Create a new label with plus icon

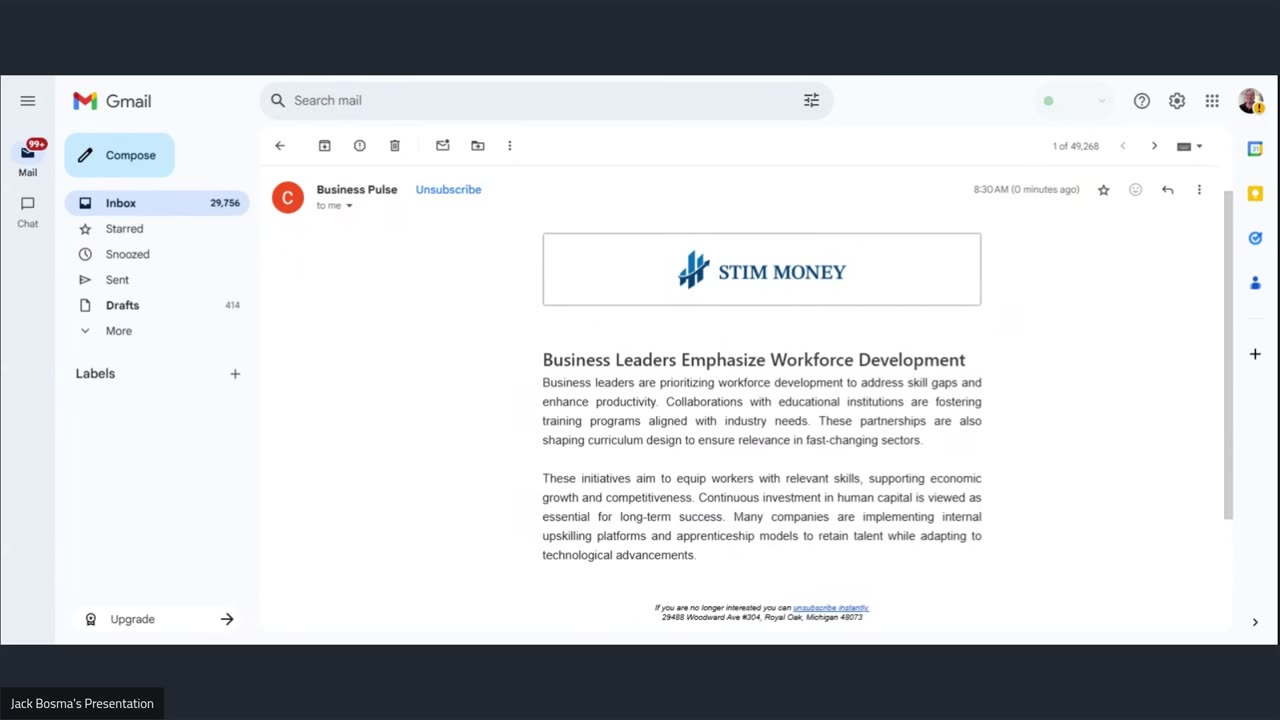point(235,374)
